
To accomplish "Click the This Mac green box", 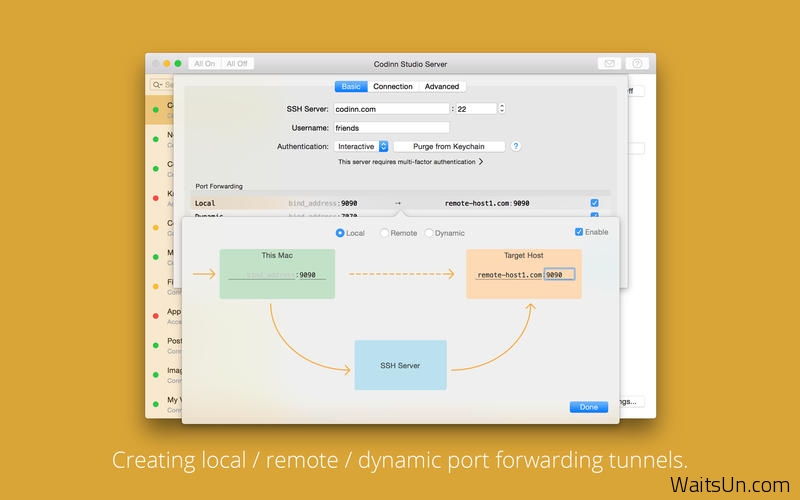I will pos(277,274).
